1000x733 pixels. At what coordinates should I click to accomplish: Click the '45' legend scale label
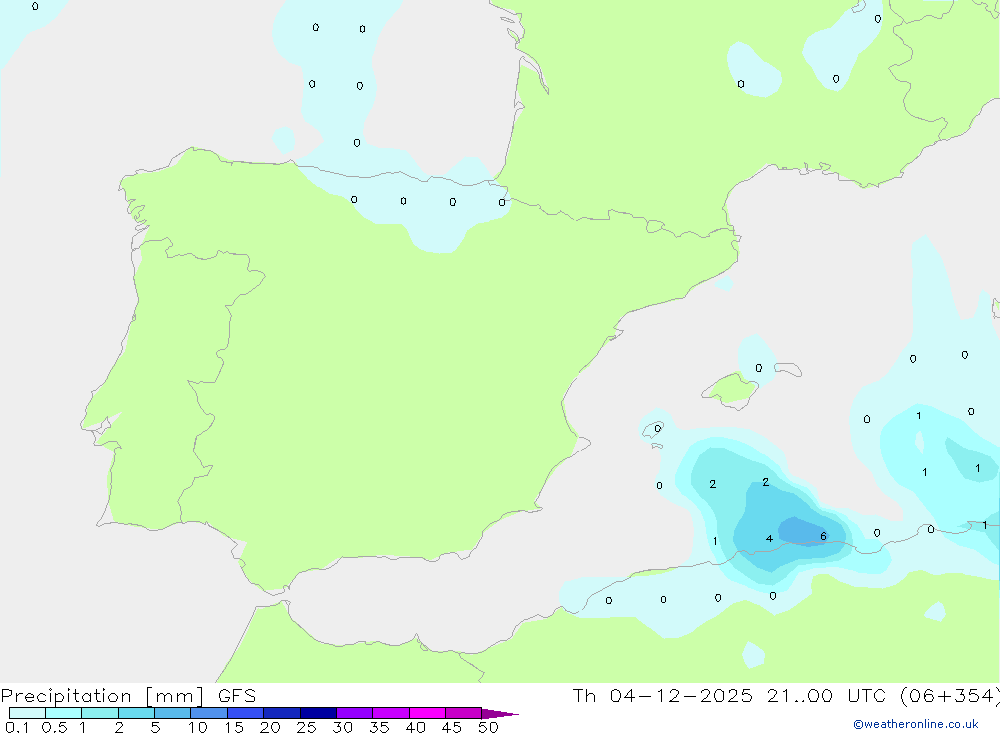pos(452,727)
